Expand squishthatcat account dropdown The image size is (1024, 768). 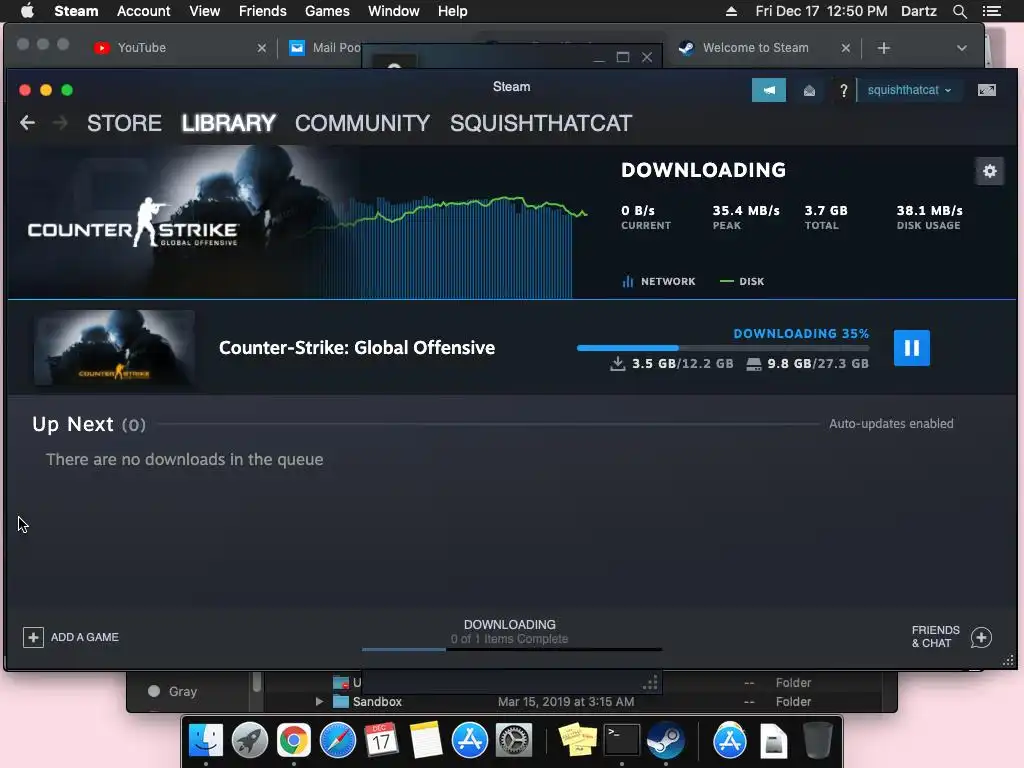pyautogui.click(x=909, y=90)
